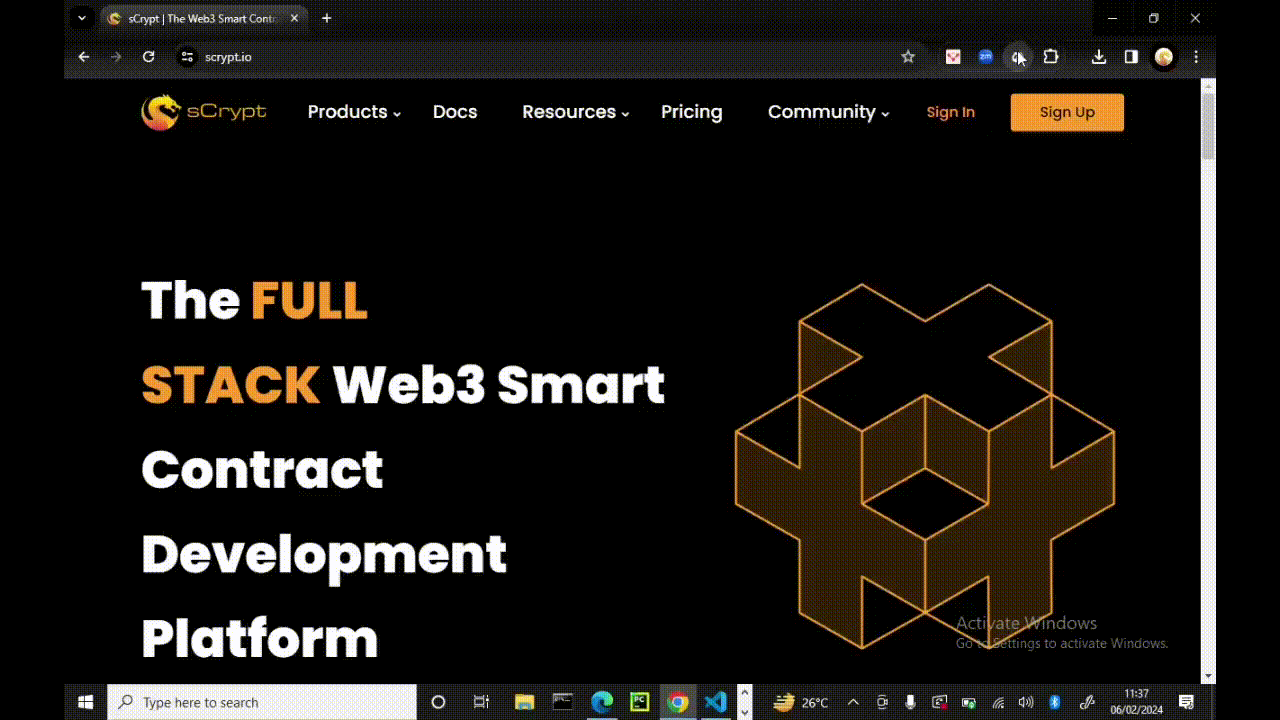View site information icon in address bar
This screenshot has height=720, width=1280.
point(186,57)
